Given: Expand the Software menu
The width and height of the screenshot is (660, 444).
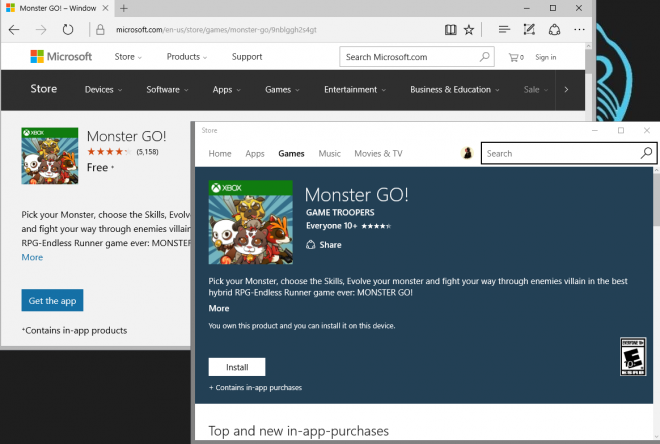Looking at the screenshot, I should 167,90.
